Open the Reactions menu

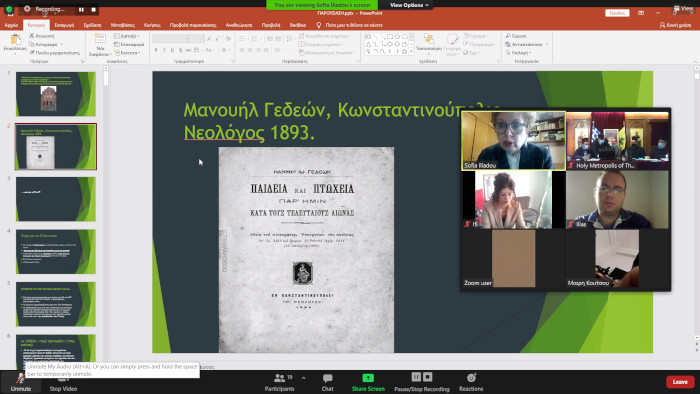(x=471, y=382)
